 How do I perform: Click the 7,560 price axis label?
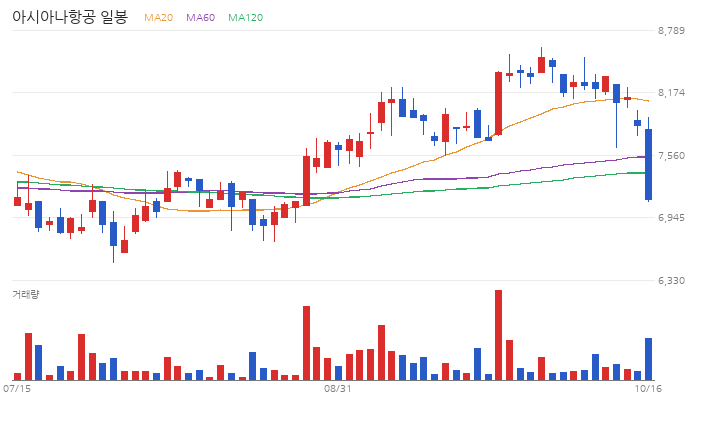click(x=671, y=155)
